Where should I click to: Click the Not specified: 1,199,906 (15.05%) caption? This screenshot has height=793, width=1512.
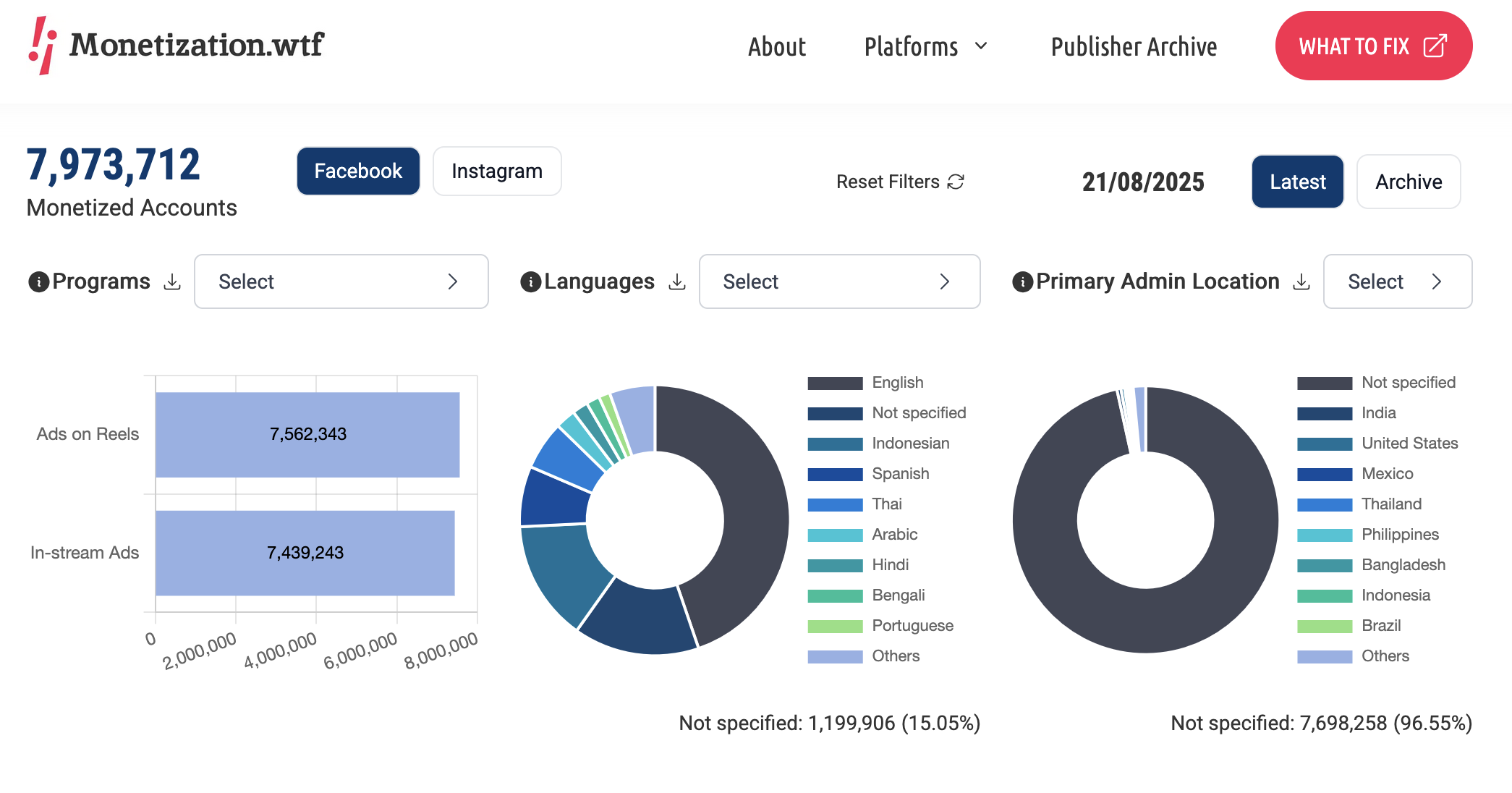tap(829, 723)
